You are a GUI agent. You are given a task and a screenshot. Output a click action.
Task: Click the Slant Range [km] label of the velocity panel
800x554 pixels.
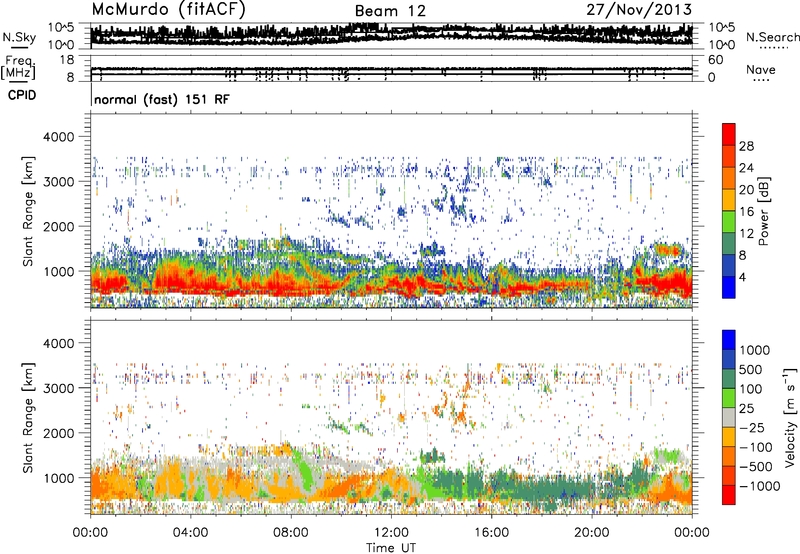pyautogui.click(x=28, y=418)
